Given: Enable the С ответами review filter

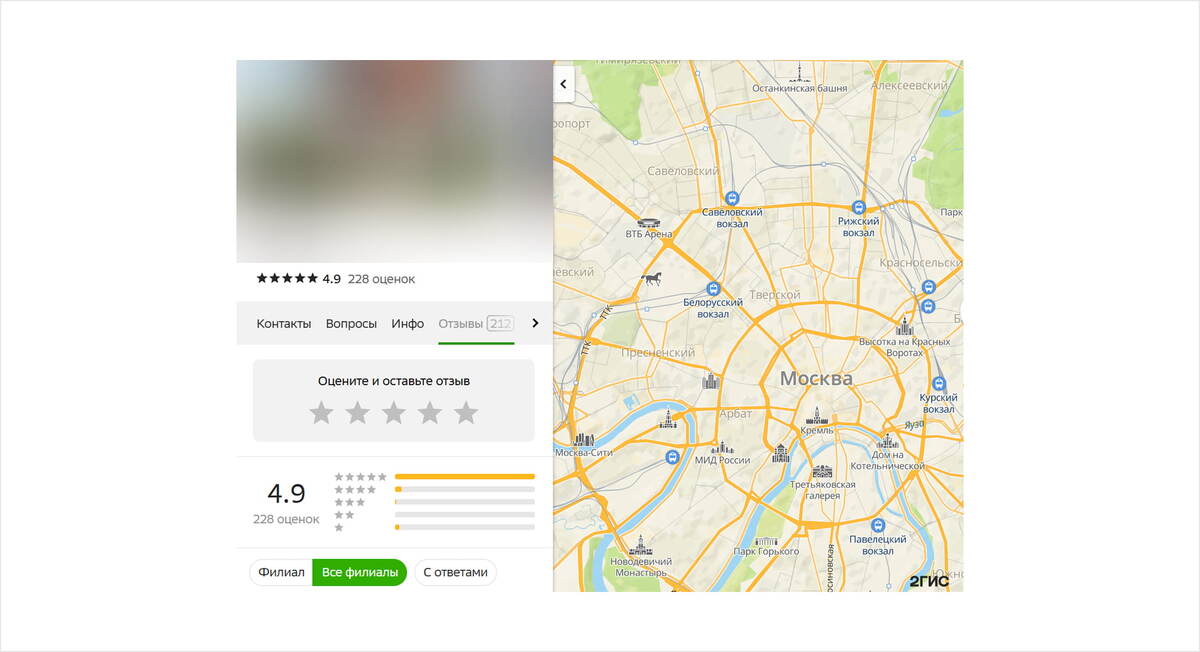Looking at the screenshot, I should [x=456, y=572].
